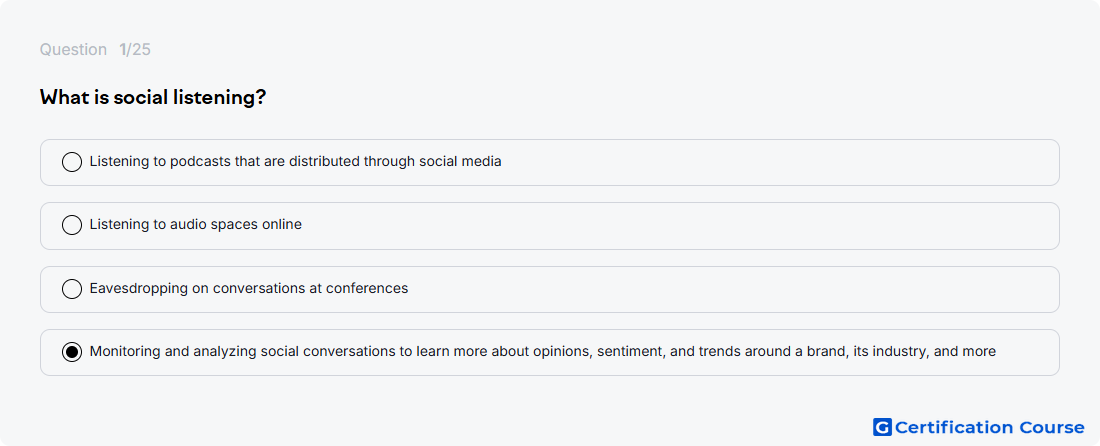This screenshot has height=446, width=1100.
Task: Click 'Listening to audio spaces online' text
Action: 196,224
